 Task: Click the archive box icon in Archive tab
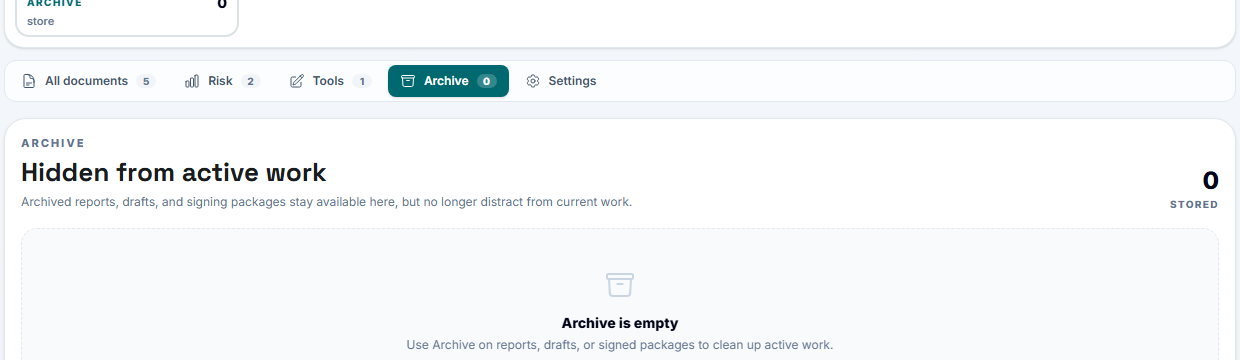pyautogui.click(x=408, y=81)
